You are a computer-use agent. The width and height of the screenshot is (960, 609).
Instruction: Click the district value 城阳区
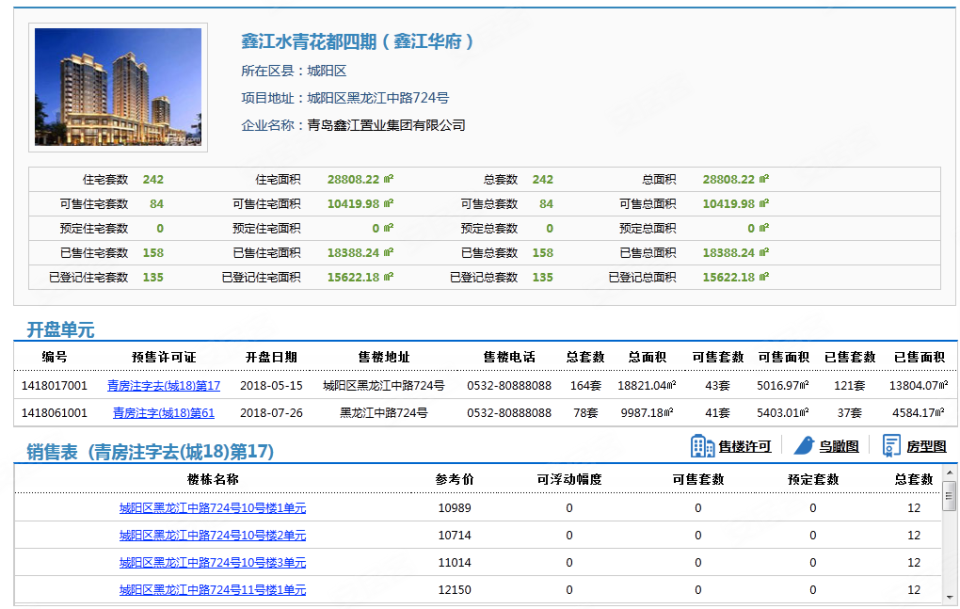click(327, 71)
